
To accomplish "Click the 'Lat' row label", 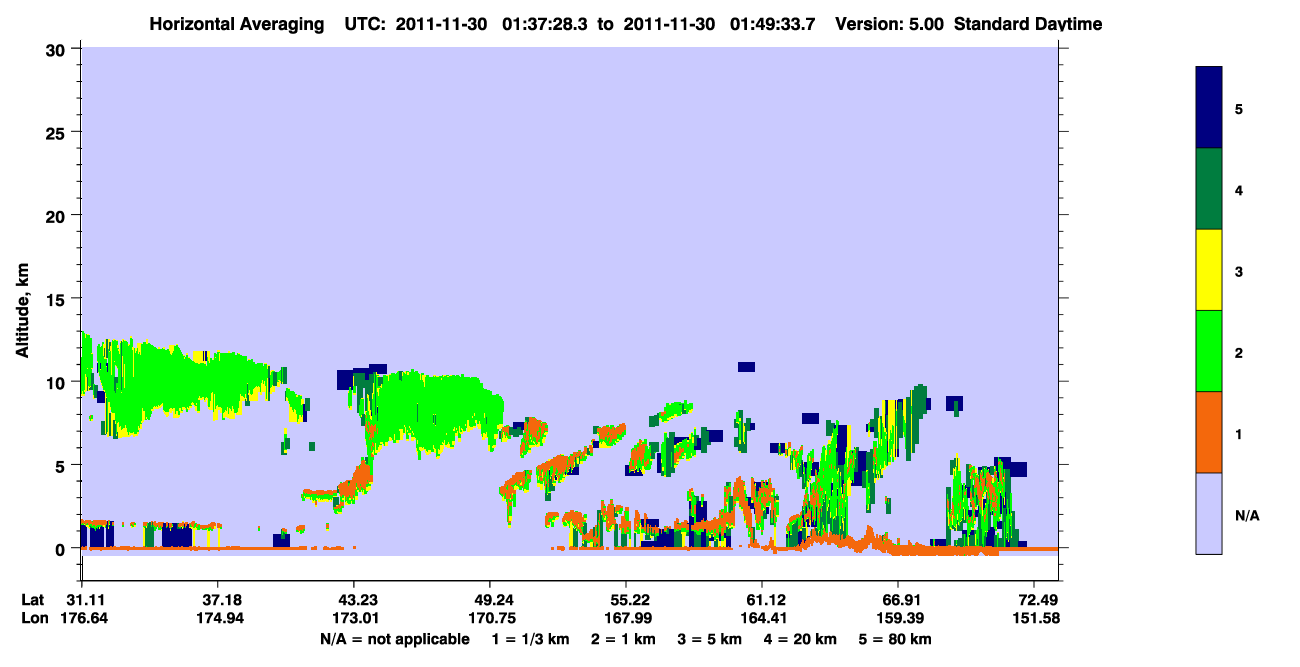I will (34, 600).
